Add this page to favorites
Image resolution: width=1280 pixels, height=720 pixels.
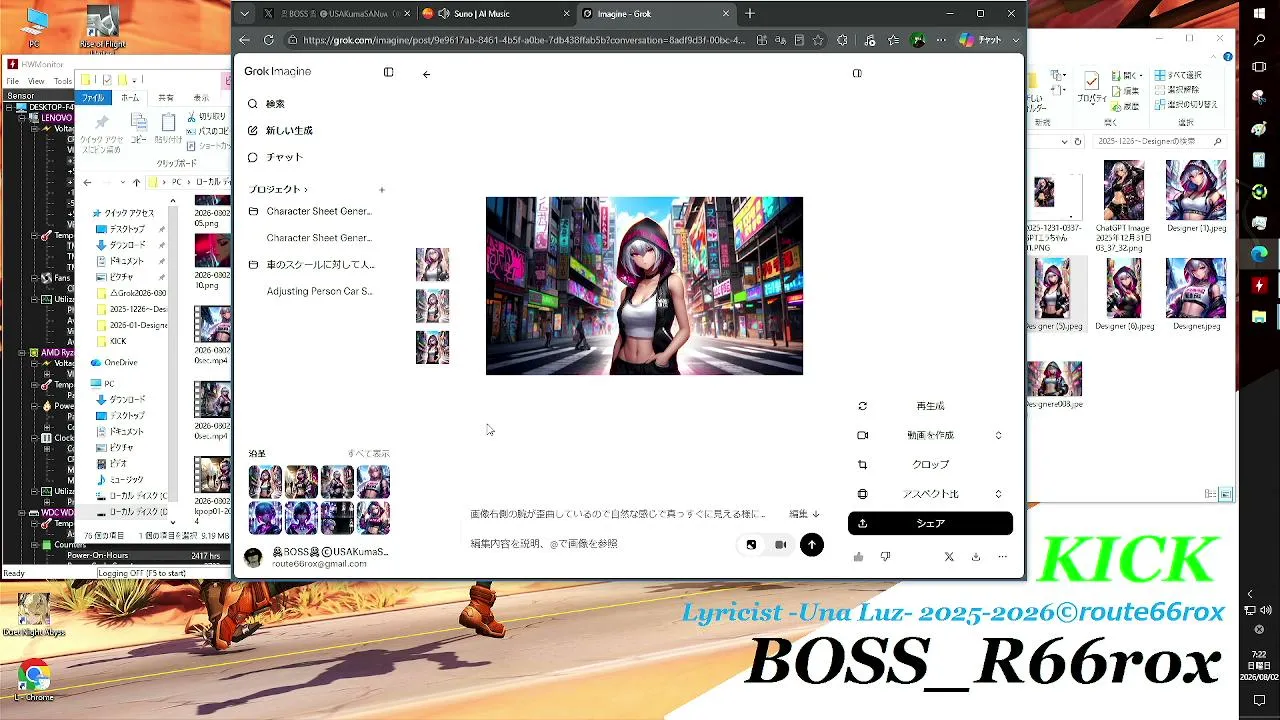coord(818,40)
